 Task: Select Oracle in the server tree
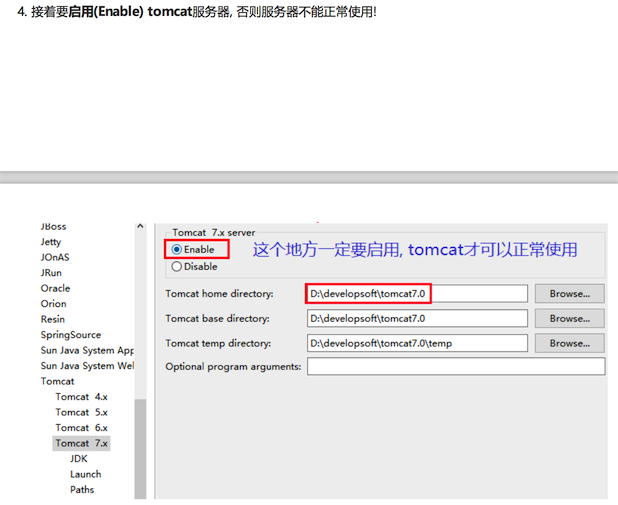coord(55,289)
